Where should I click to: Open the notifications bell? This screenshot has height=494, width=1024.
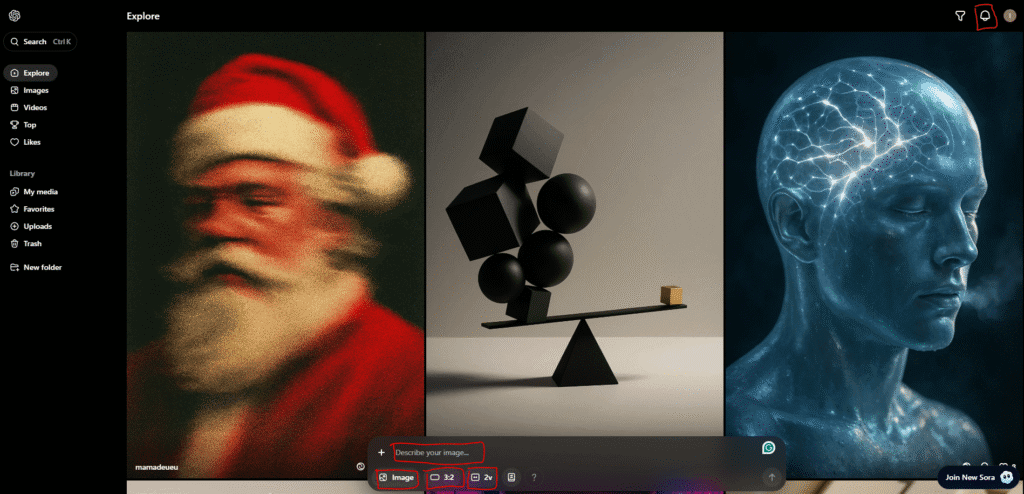coord(986,16)
